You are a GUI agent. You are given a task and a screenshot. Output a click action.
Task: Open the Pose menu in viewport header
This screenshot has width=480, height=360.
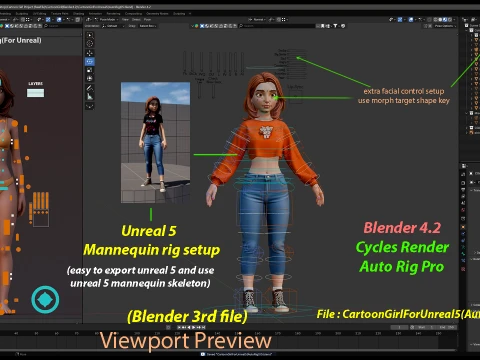point(147,20)
